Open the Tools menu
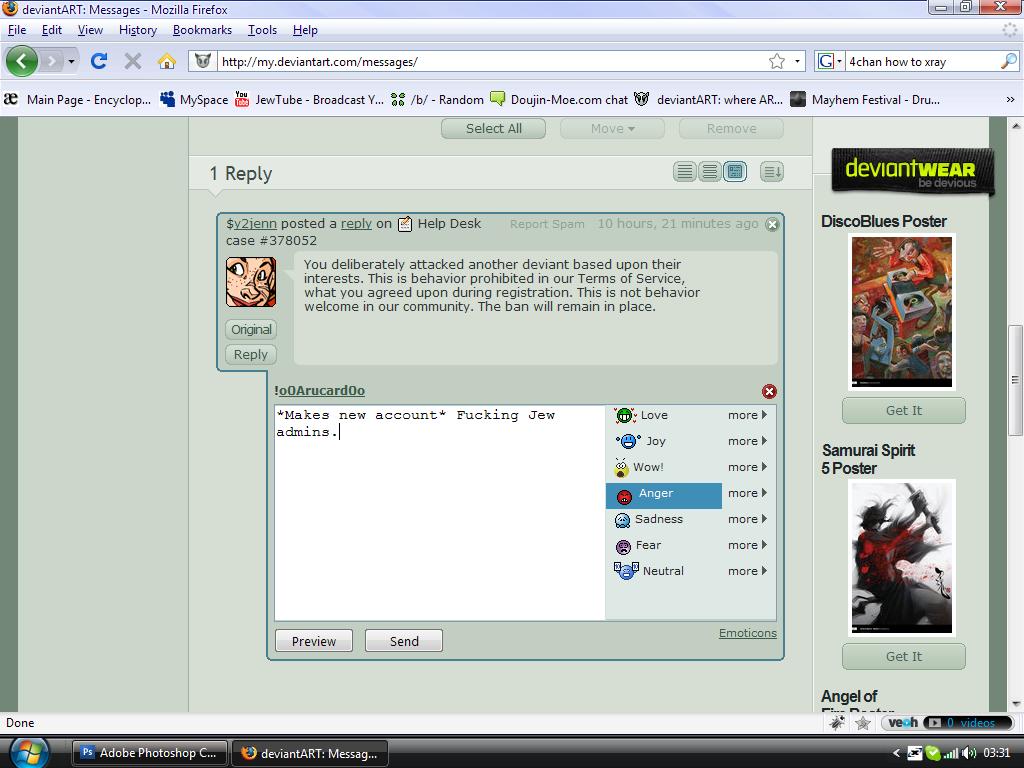This screenshot has width=1024, height=768. coord(262,30)
